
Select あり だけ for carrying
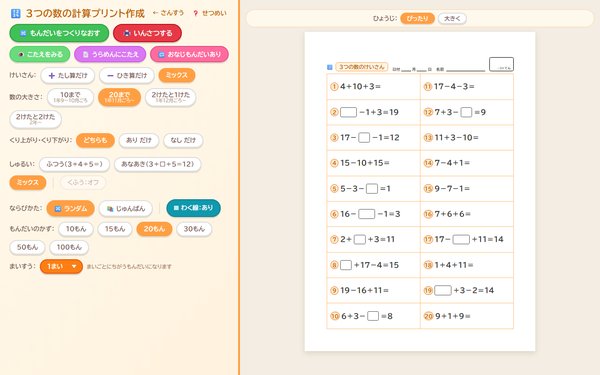click(139, 140)
